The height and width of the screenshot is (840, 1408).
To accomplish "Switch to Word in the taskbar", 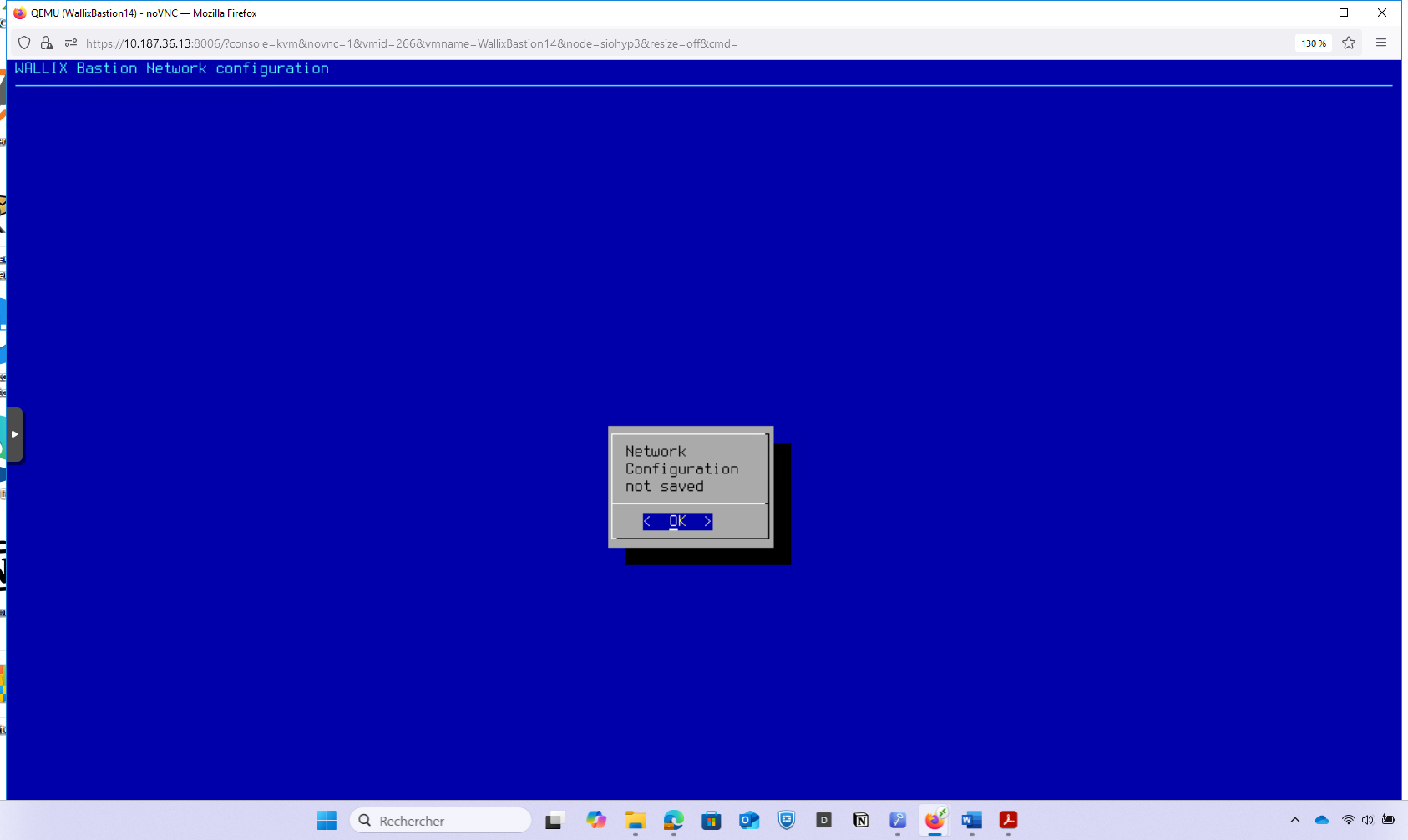I will click(x=971, y=821).
